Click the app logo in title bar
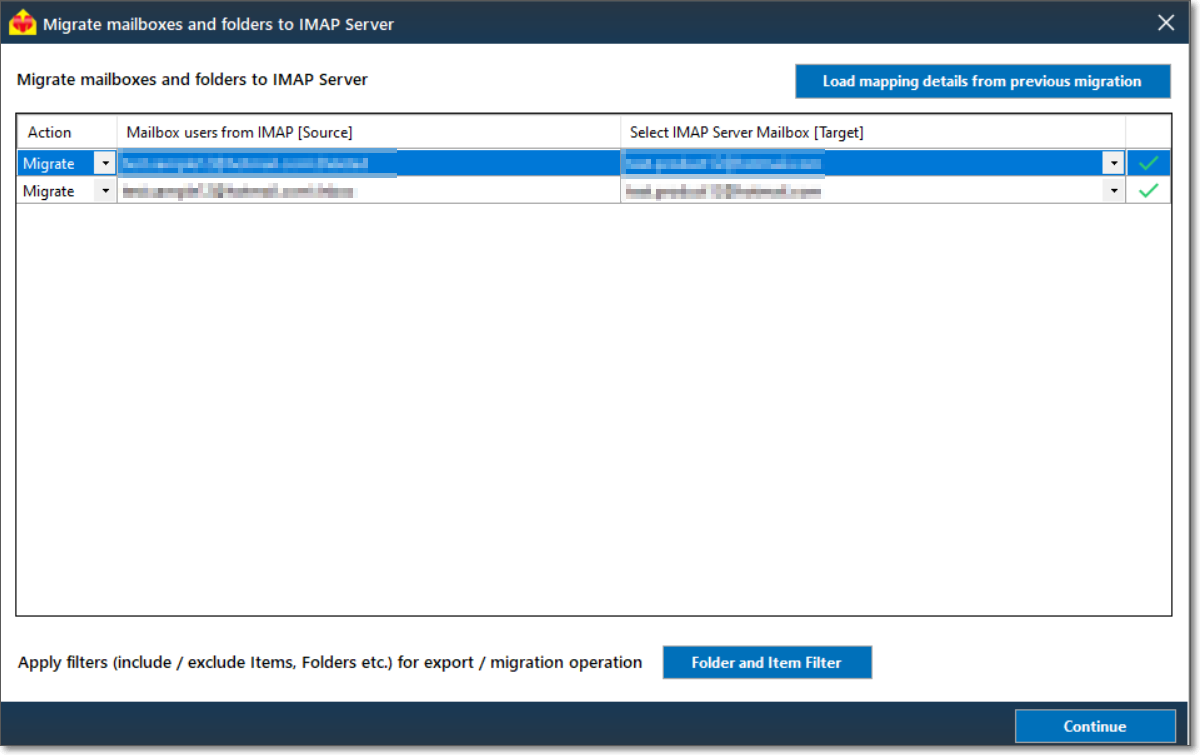 point(23,23)
